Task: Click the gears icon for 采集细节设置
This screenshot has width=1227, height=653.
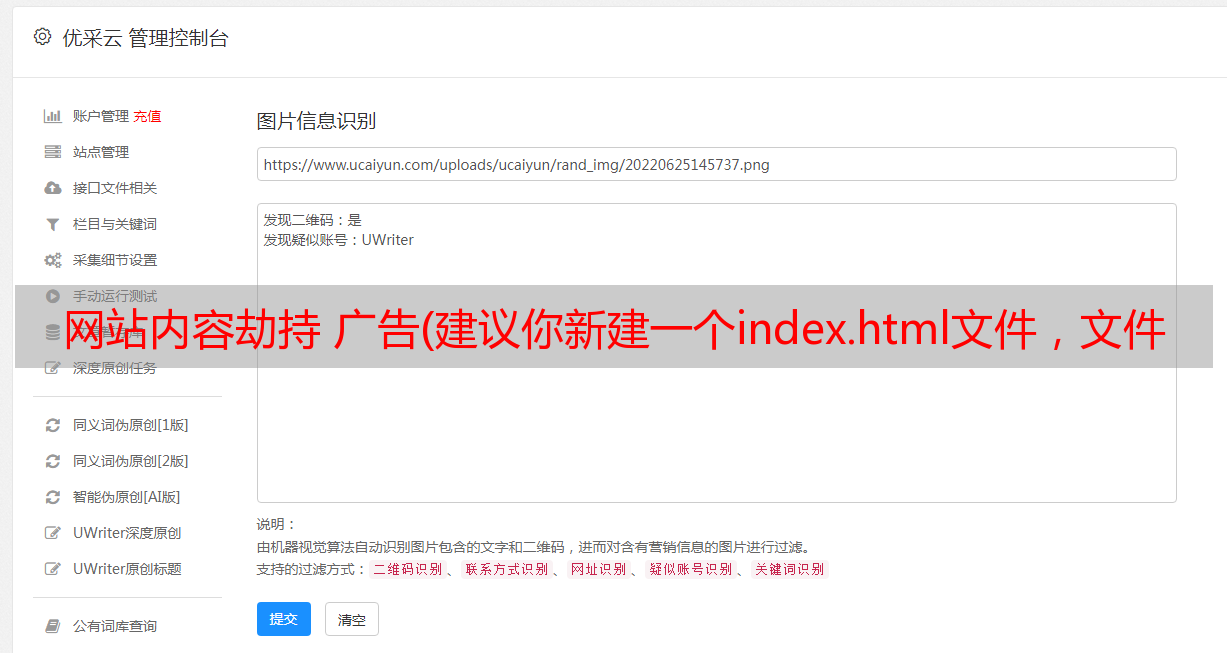Action: 53,260
